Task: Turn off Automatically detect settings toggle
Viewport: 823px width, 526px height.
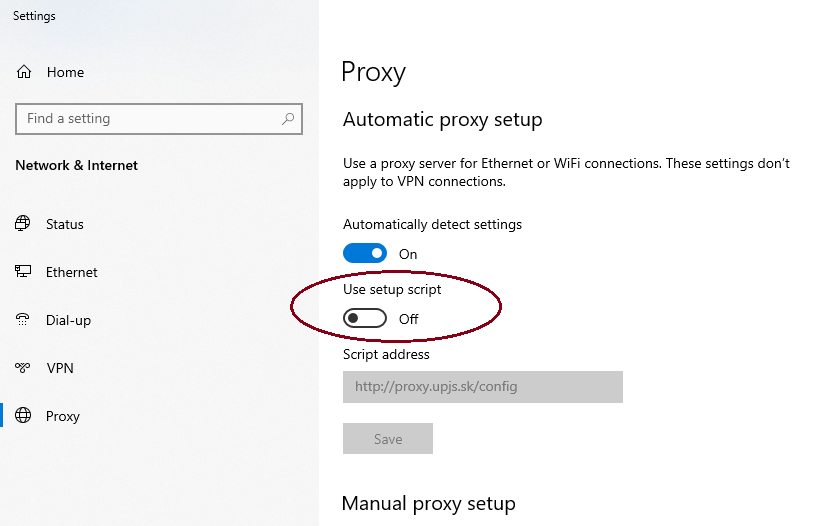Action: [x=365, y=254]
